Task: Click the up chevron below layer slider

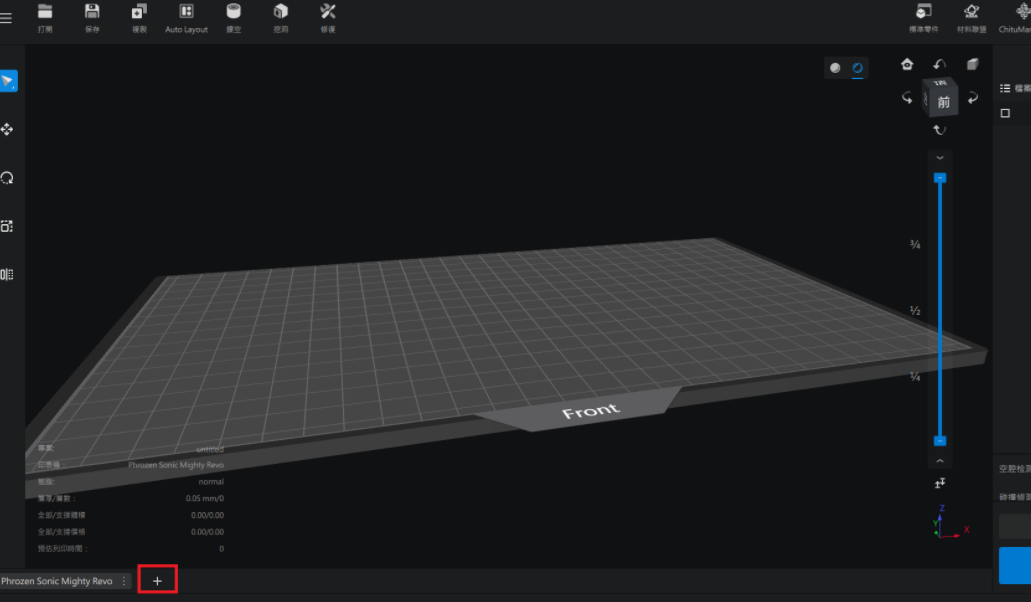Action: coord(939,461)
